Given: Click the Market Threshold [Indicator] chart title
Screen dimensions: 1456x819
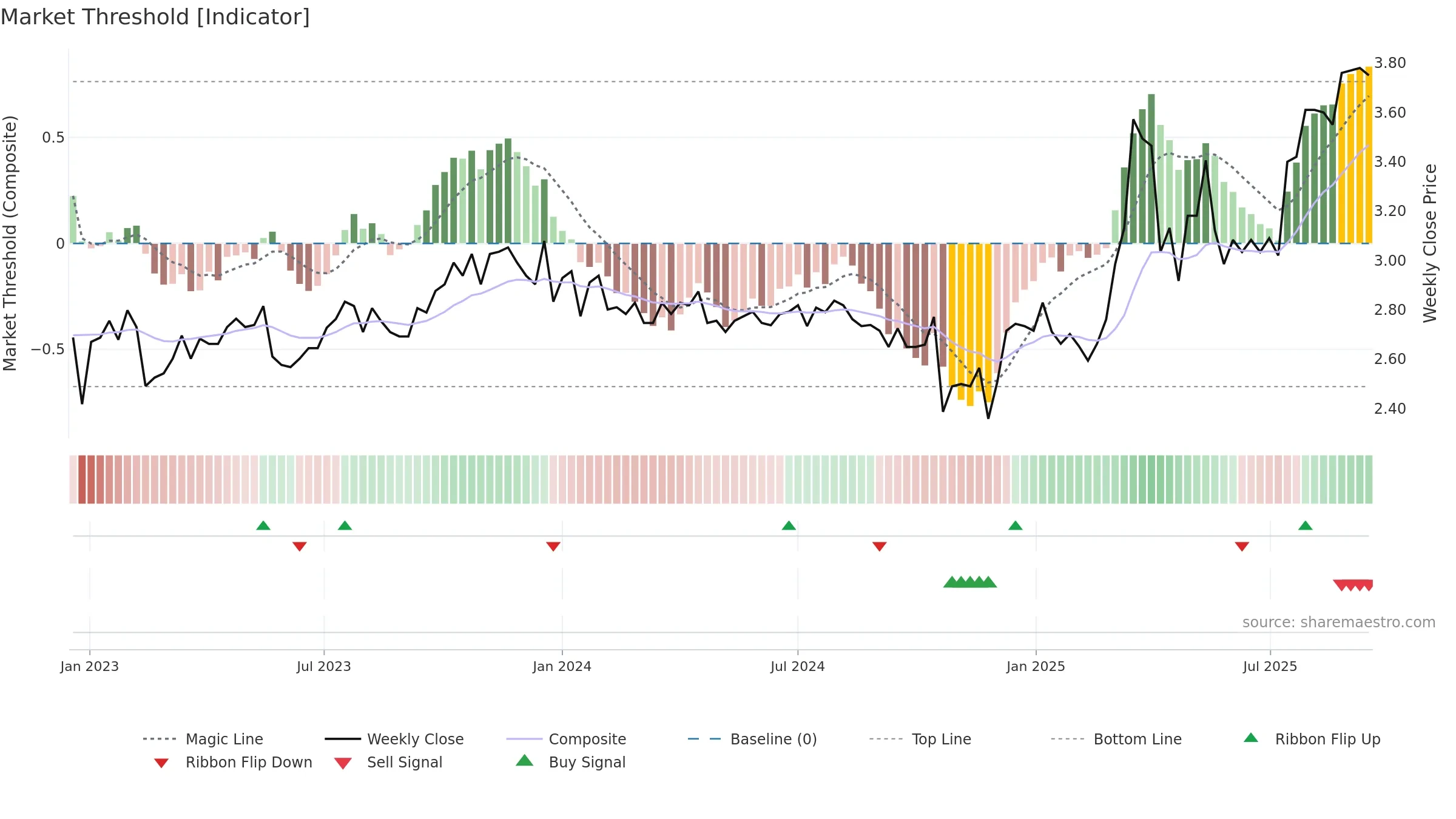Looking at the screenshot, I should [x=155, y=17].
